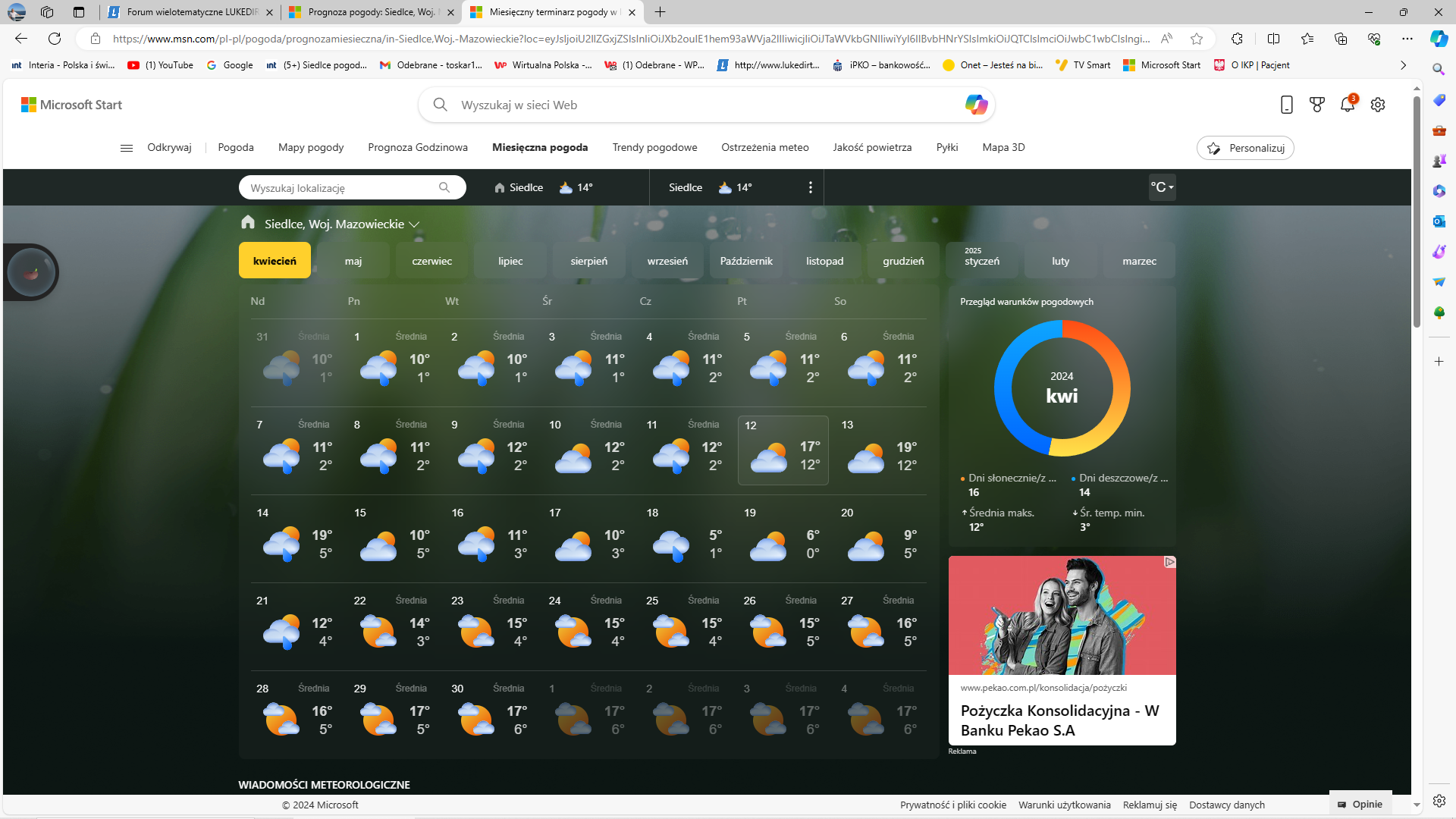Expand the °C unit dropdown

click(x=1162, y=187)
